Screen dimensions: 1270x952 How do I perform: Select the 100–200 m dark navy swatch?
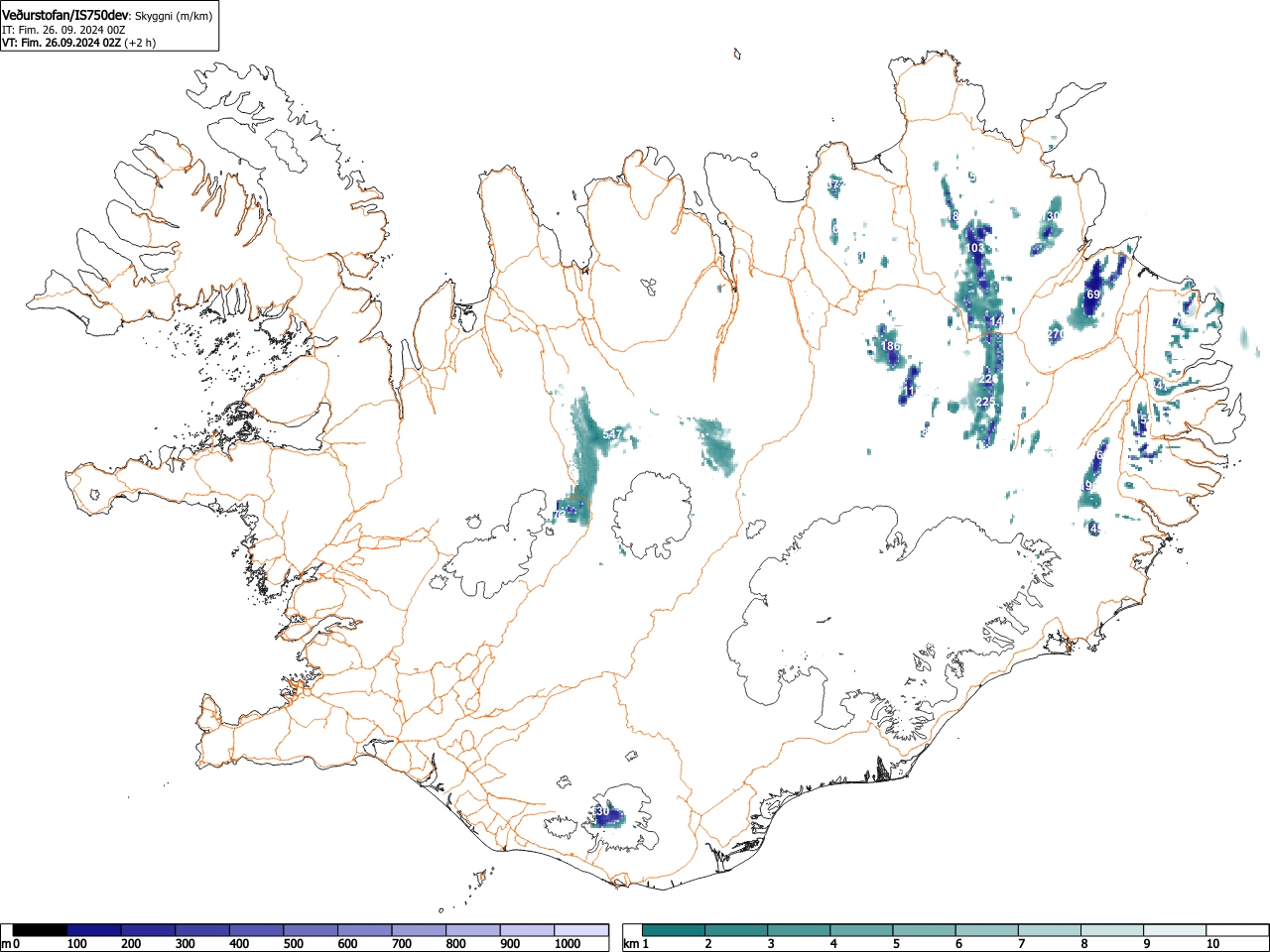[94, 930]
